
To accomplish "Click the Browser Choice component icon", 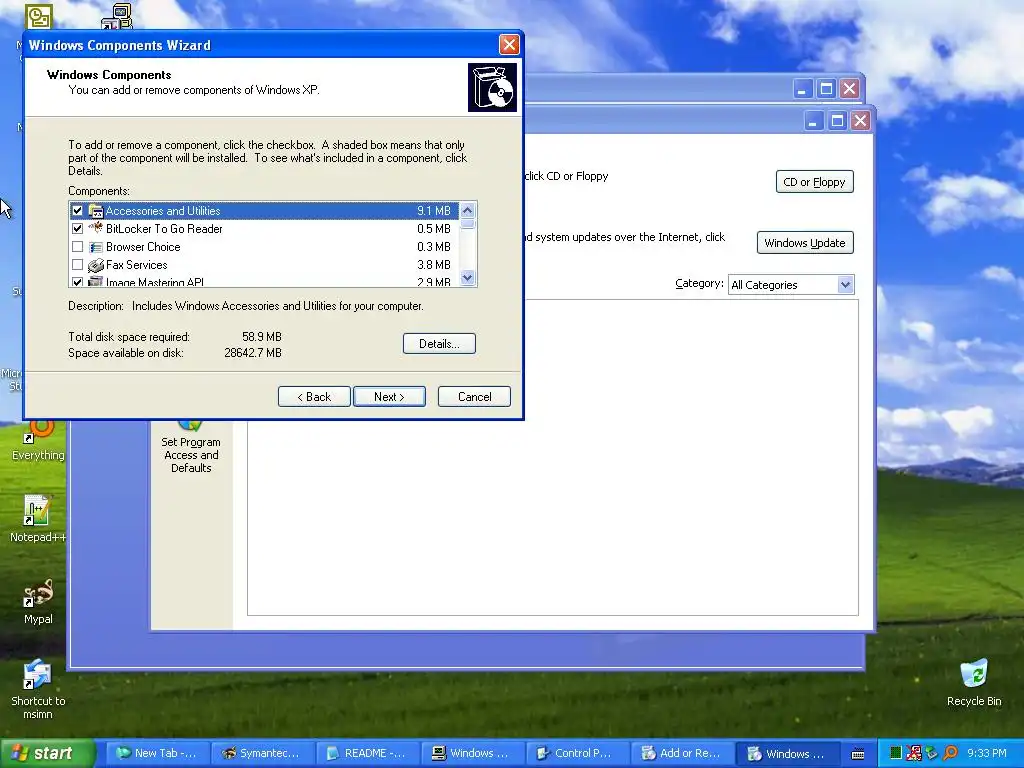I will 96,247.
